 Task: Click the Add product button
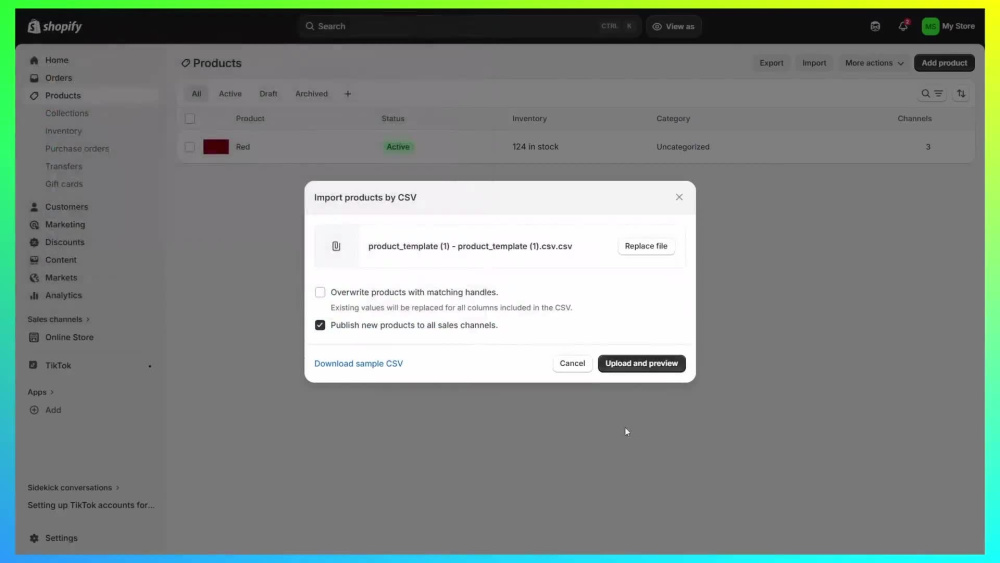(x=944, y=63)
